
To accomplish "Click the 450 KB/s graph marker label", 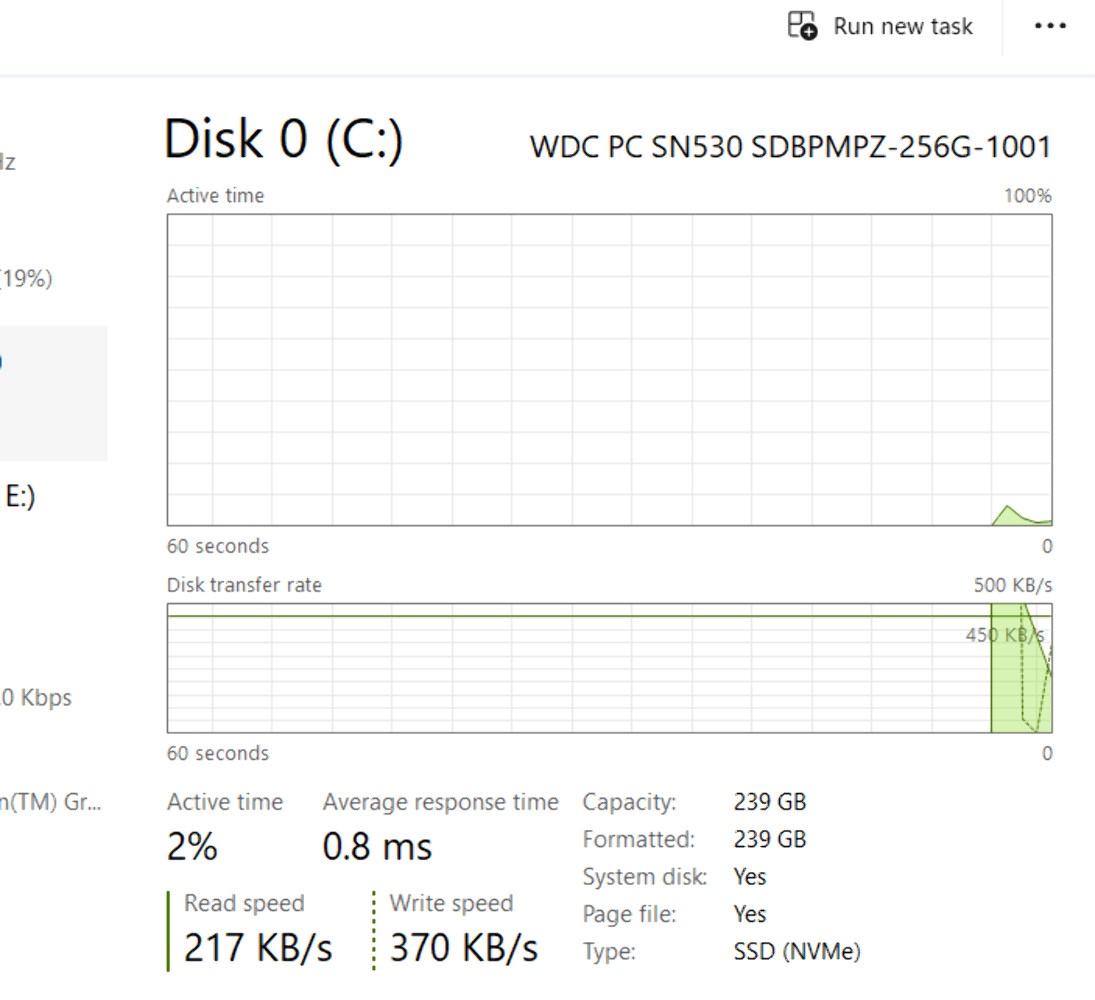I will pos(1005,635).
